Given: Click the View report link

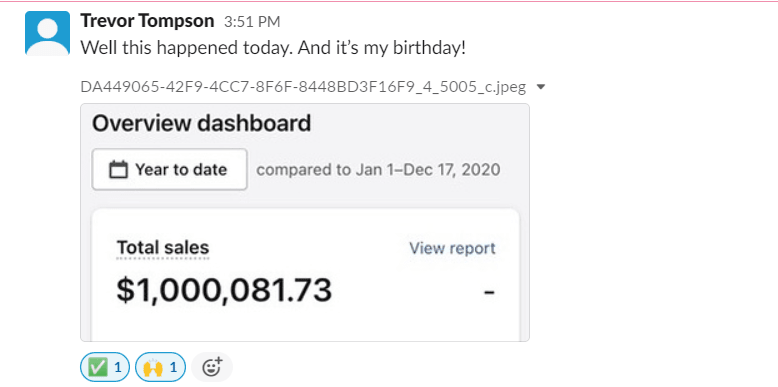Looking at the screenshot, I should pos(452,248).
